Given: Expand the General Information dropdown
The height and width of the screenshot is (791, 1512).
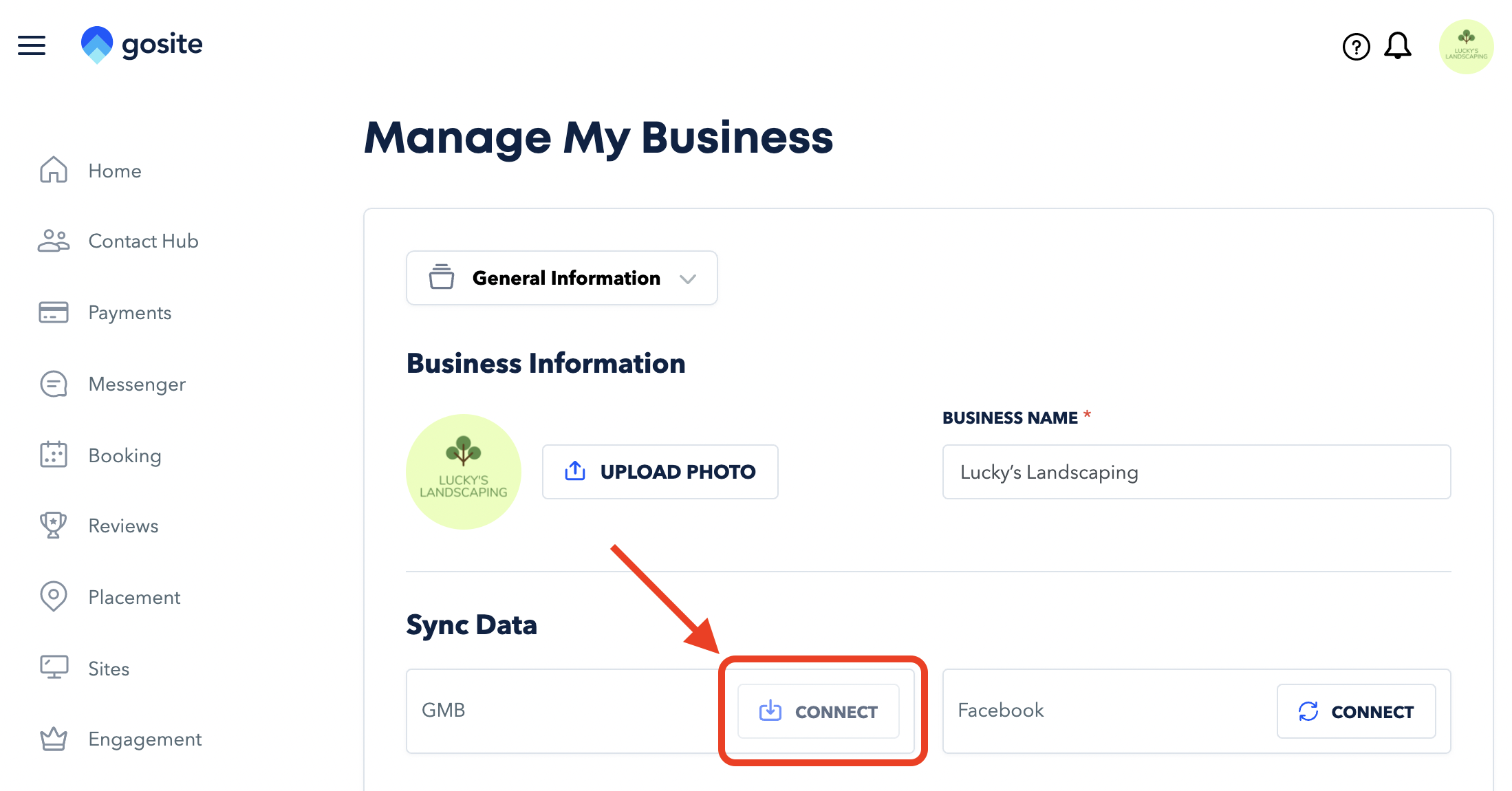Looking at the screenshot, I should [561, 278].
